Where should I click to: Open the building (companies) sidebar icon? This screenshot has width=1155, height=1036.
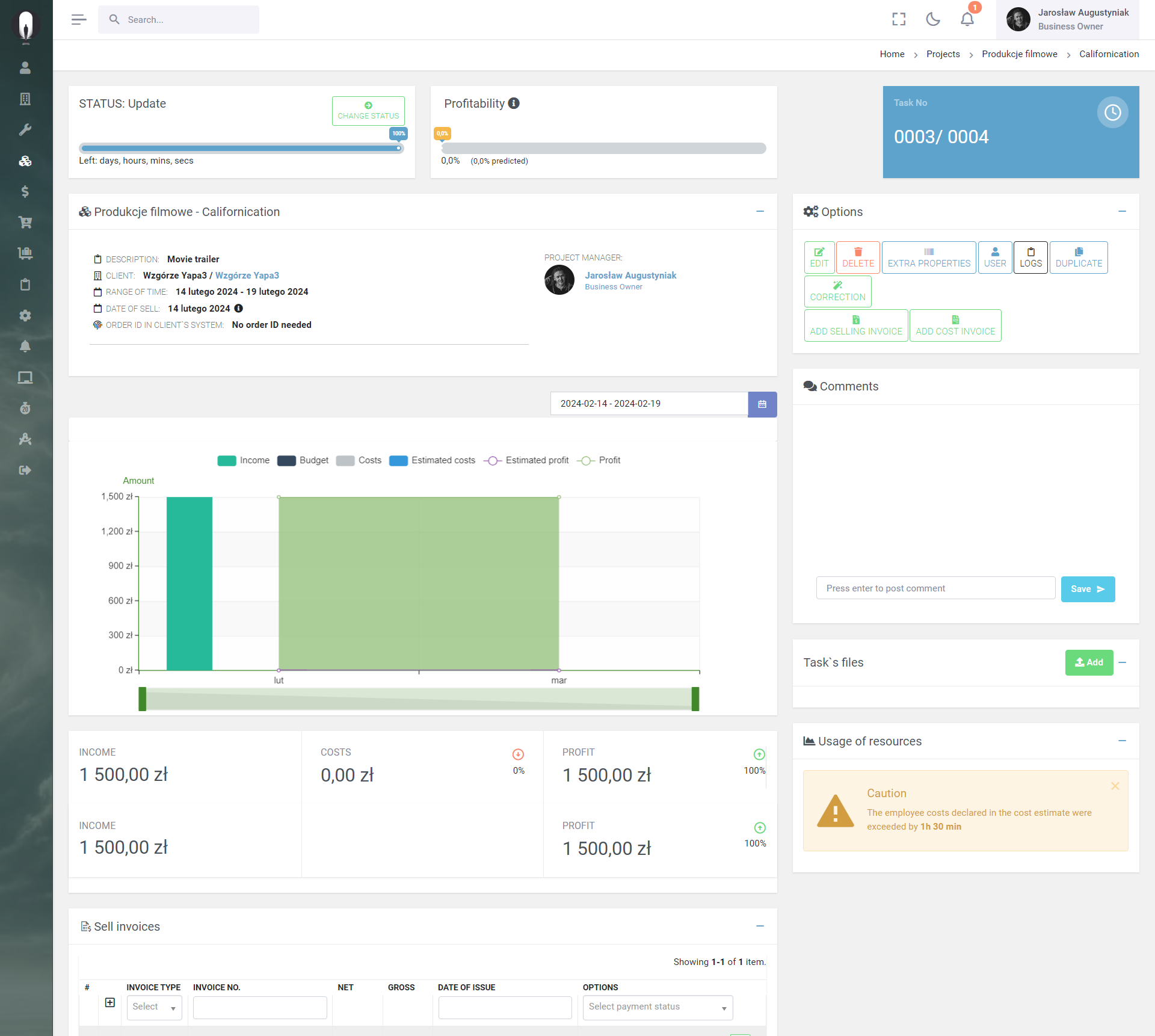25,99
